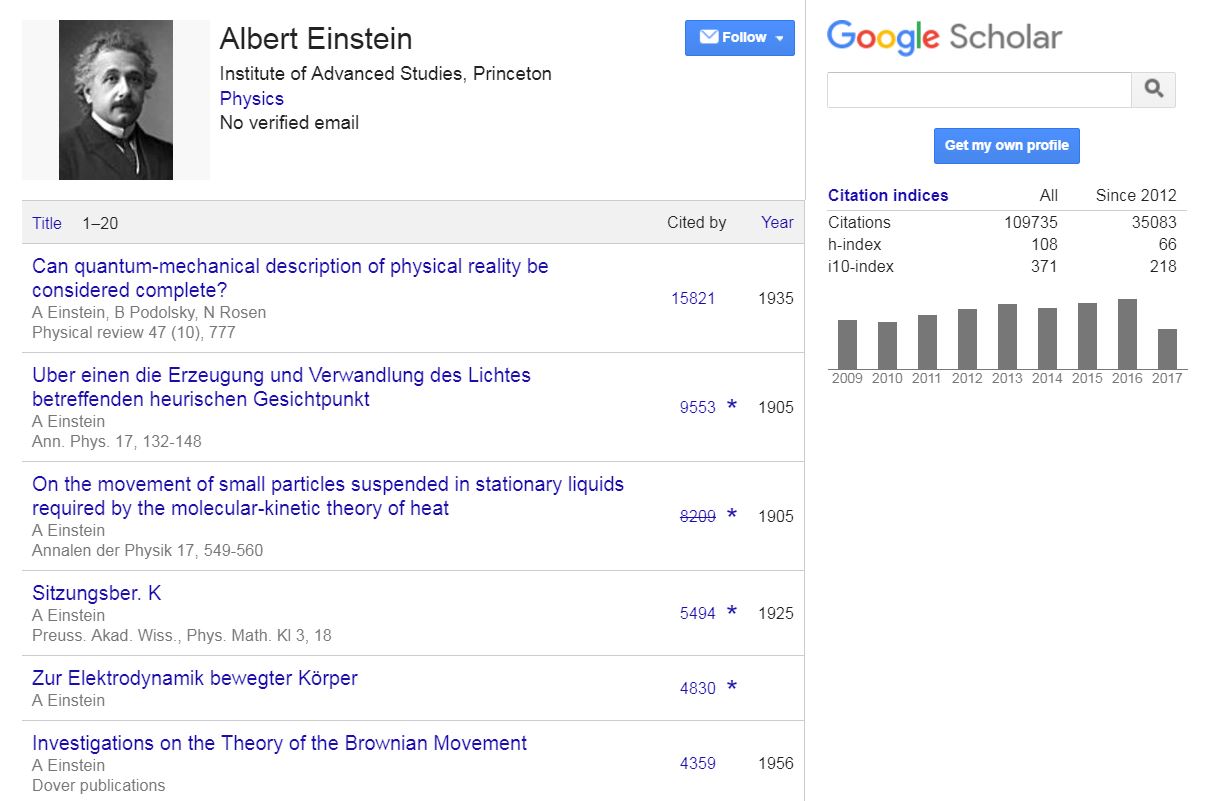Open the Citation indices link
The height and width of the screenshot is (801, 1210).
tap(888, 195)
